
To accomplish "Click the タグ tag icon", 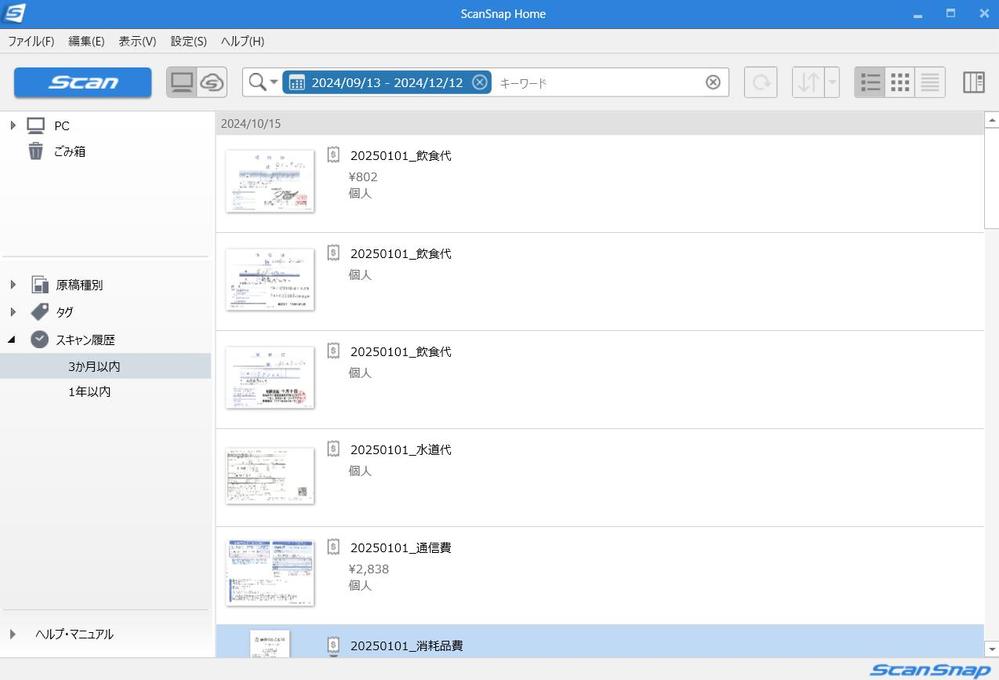I will click(x=40, y=312).
